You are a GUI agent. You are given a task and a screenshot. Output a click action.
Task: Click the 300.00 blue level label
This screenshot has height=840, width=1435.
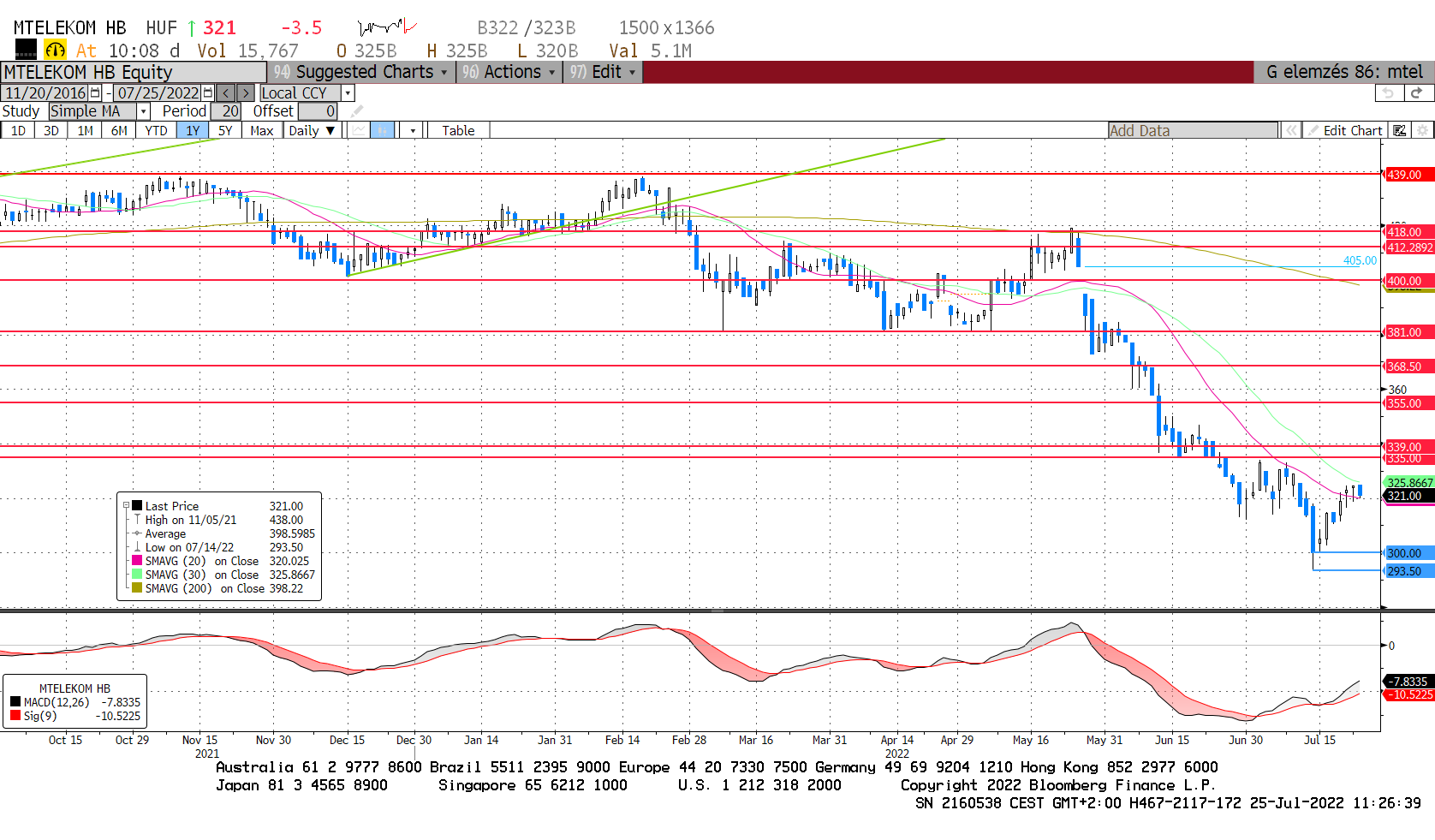1408,553
